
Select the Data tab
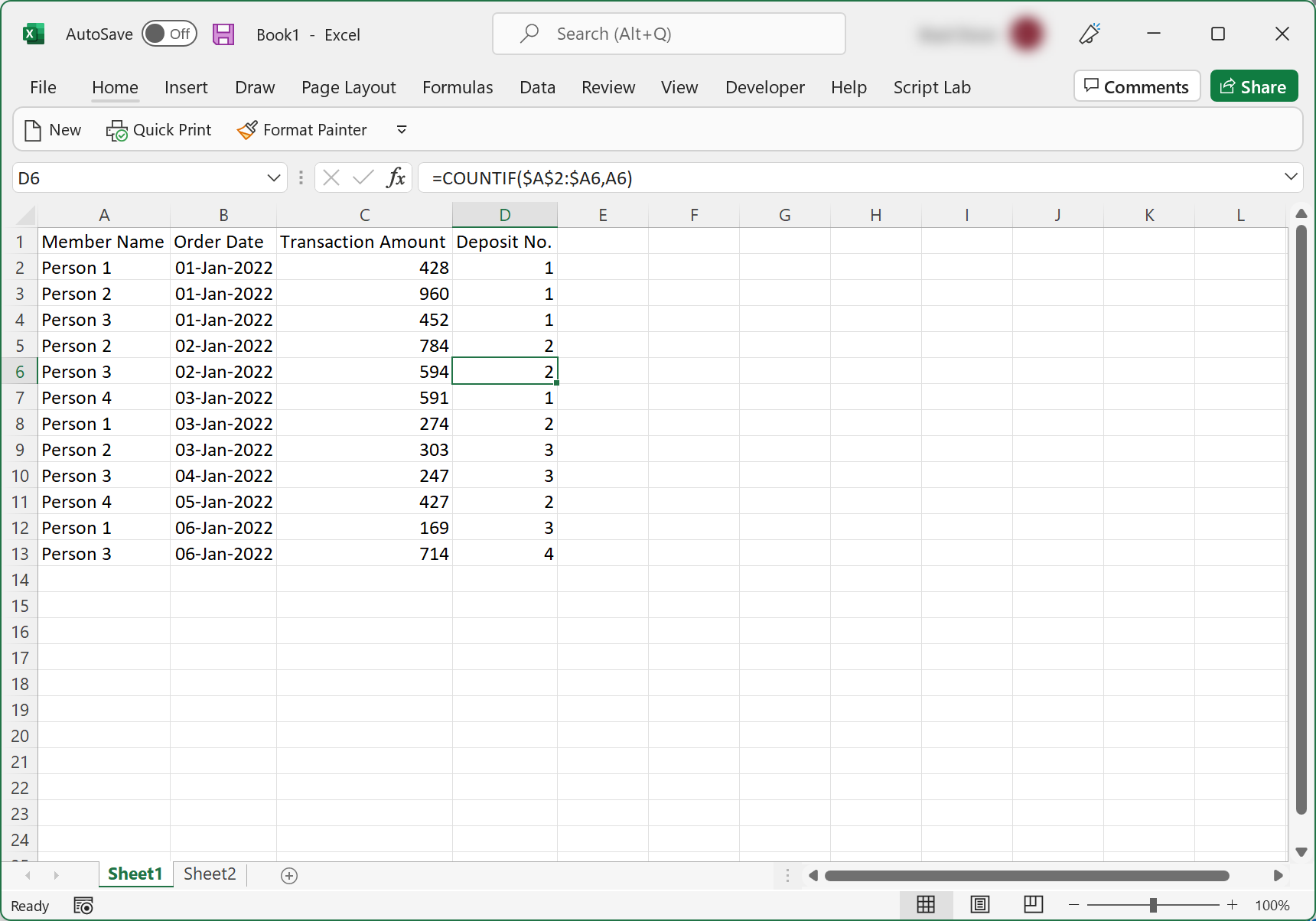tap(537, 87)
